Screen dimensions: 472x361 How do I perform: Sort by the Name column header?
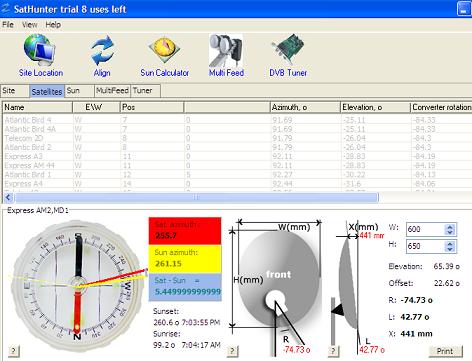click(37, 107)
